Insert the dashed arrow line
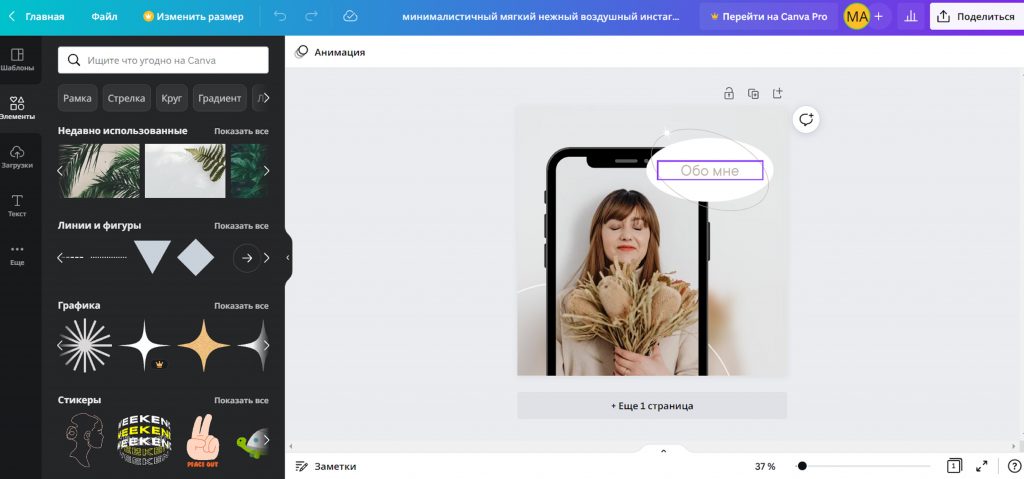Image resolution: width=1024 pixels, height=479 pixels. [71, 257]
